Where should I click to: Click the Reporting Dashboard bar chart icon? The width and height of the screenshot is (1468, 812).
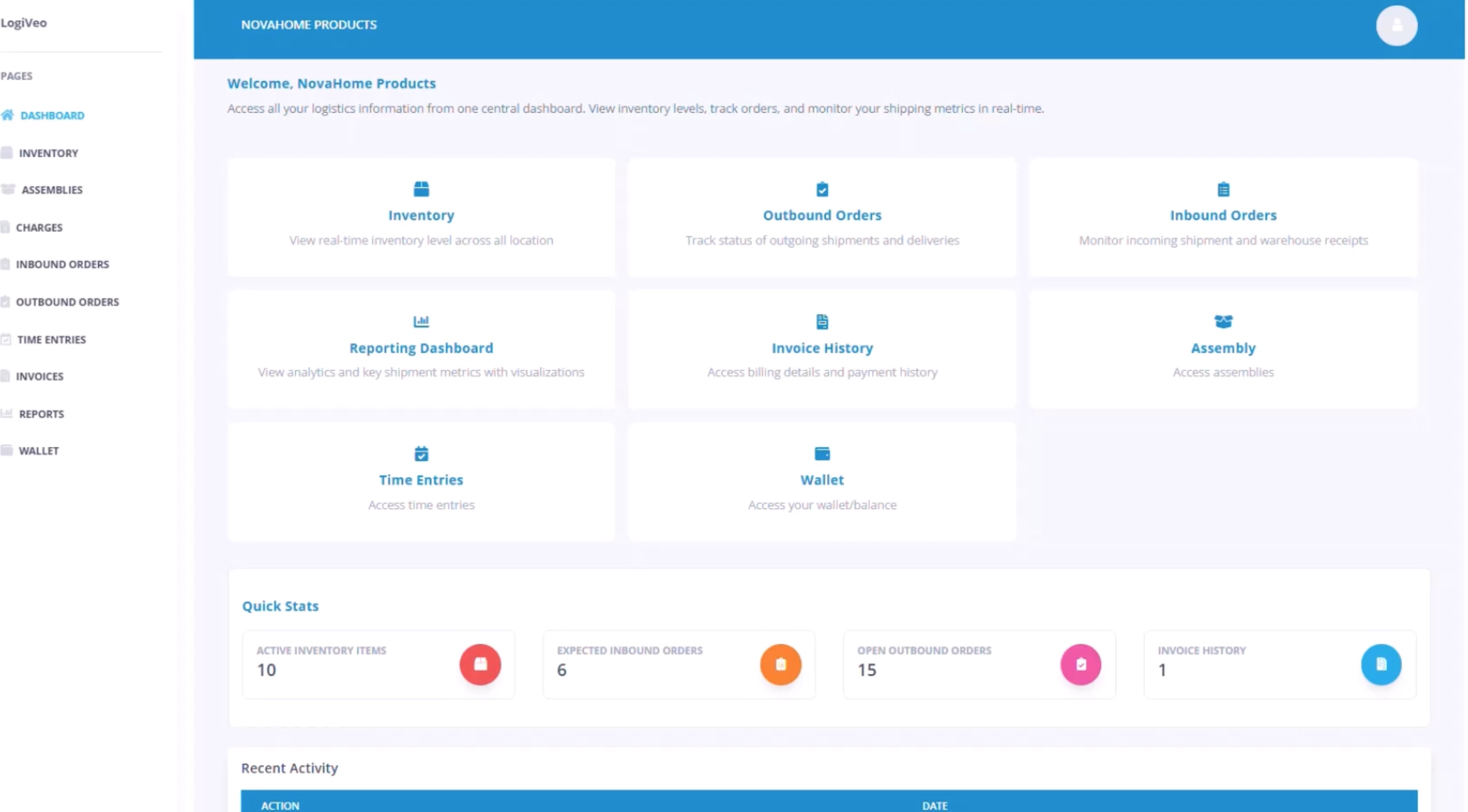pyautogui.click(x=421, y=321)
